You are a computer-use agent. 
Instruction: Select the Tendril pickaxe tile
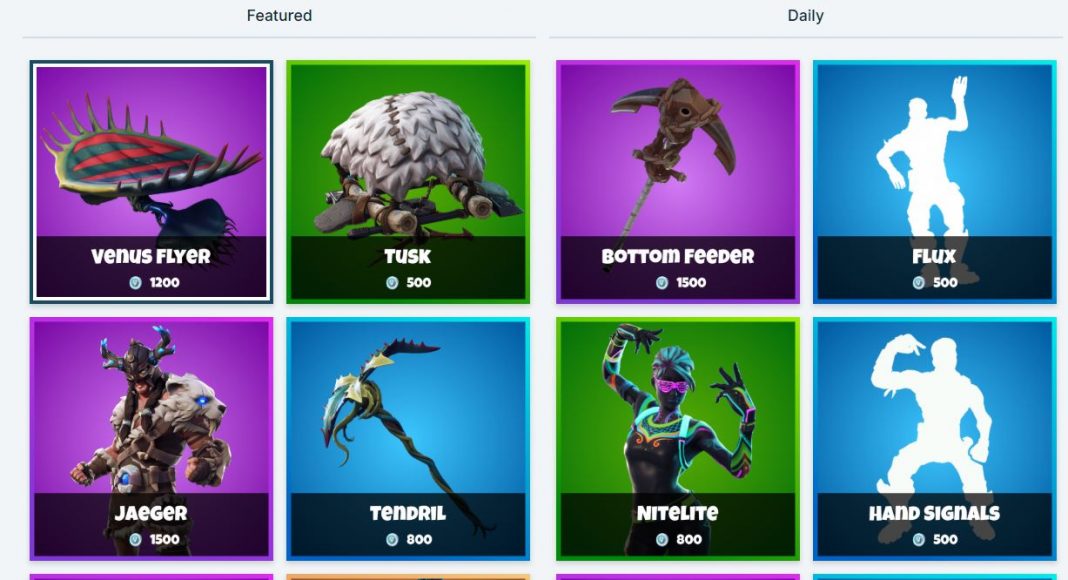pos(408,439)
